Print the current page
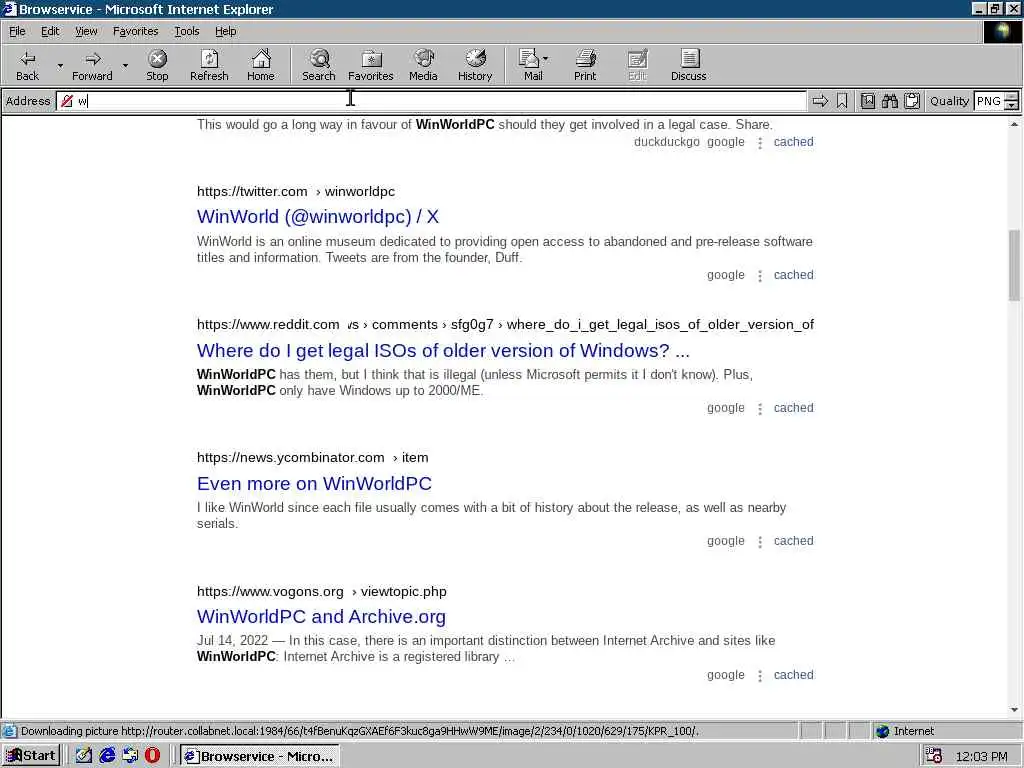The image size is (1024, 768). 585,65
